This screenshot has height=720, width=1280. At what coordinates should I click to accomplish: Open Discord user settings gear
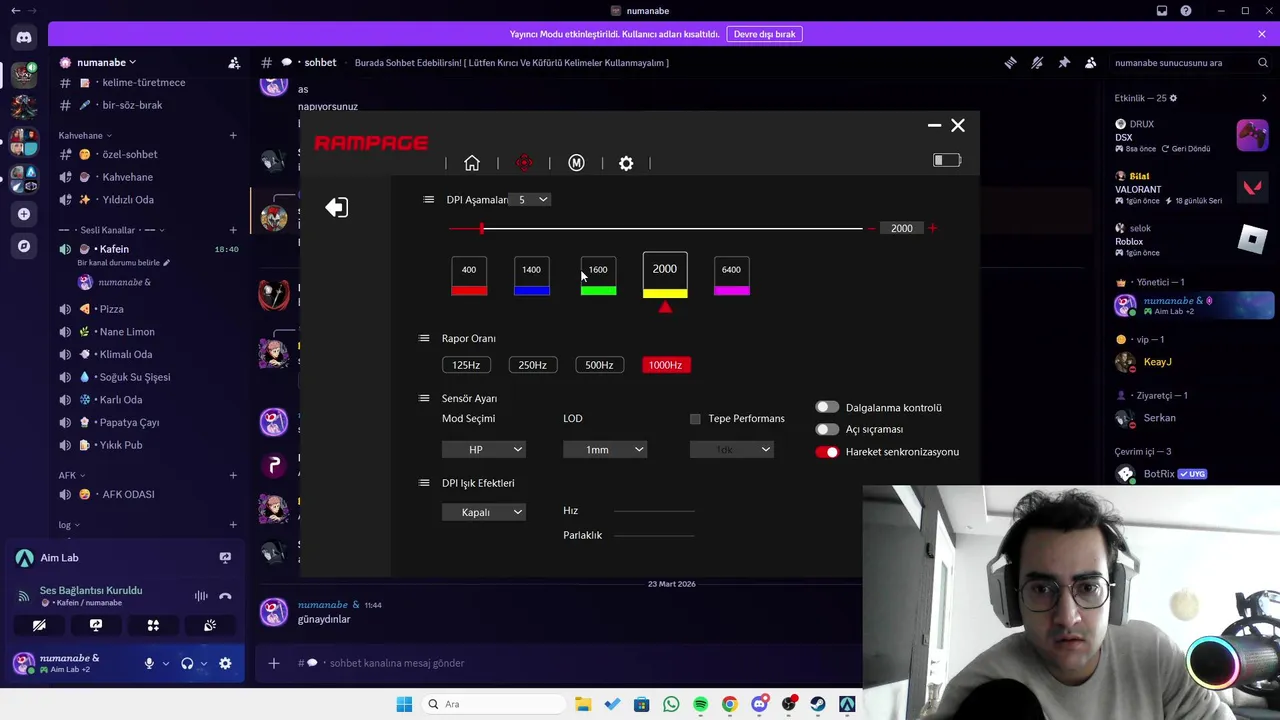[x=225, y=663]
